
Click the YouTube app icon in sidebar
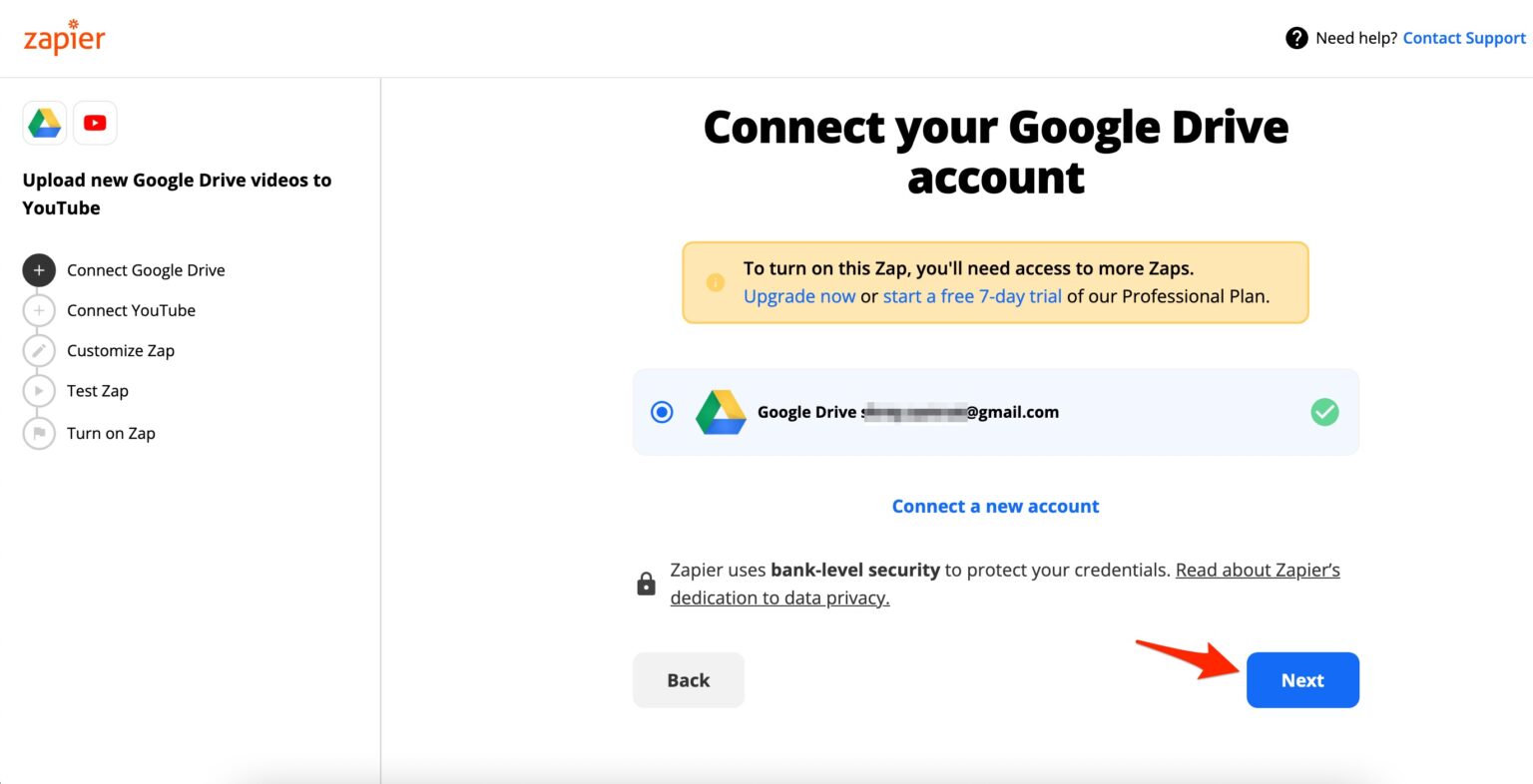(x=95, y=122)
